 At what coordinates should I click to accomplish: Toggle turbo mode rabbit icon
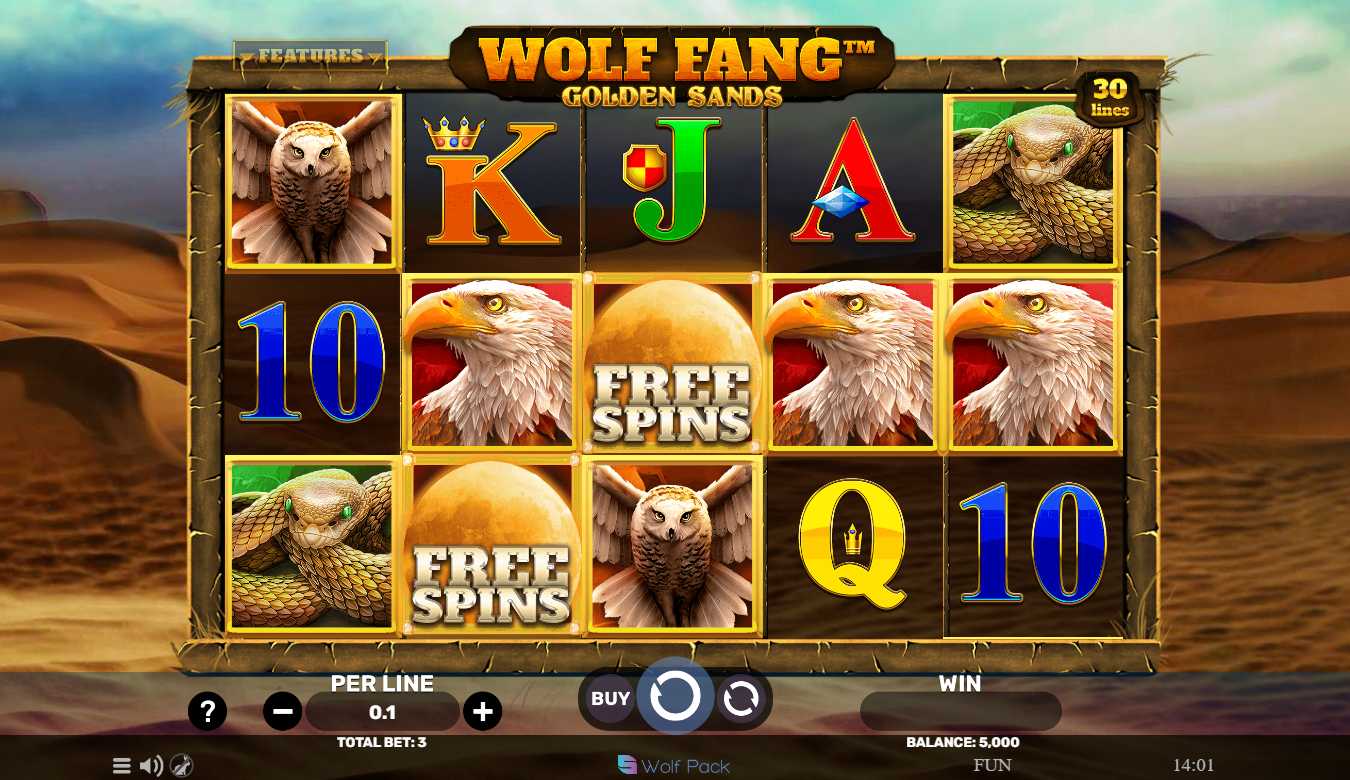(181, 766)
